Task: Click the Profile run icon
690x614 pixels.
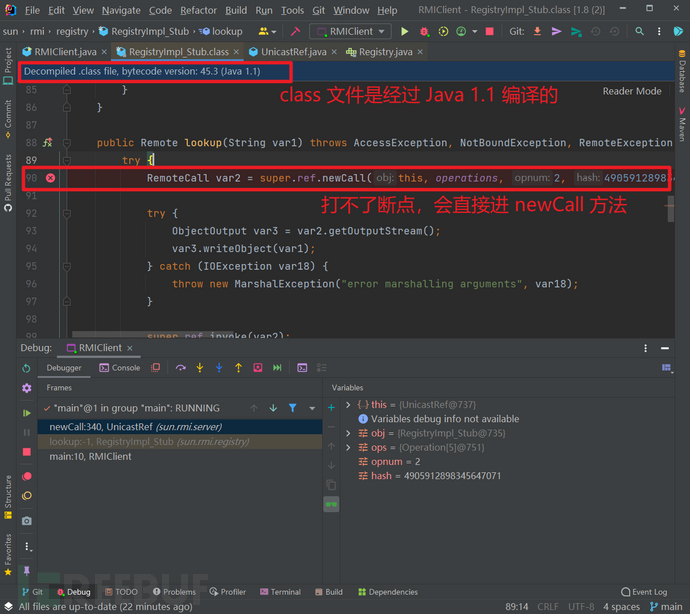Action: (461, 31)
